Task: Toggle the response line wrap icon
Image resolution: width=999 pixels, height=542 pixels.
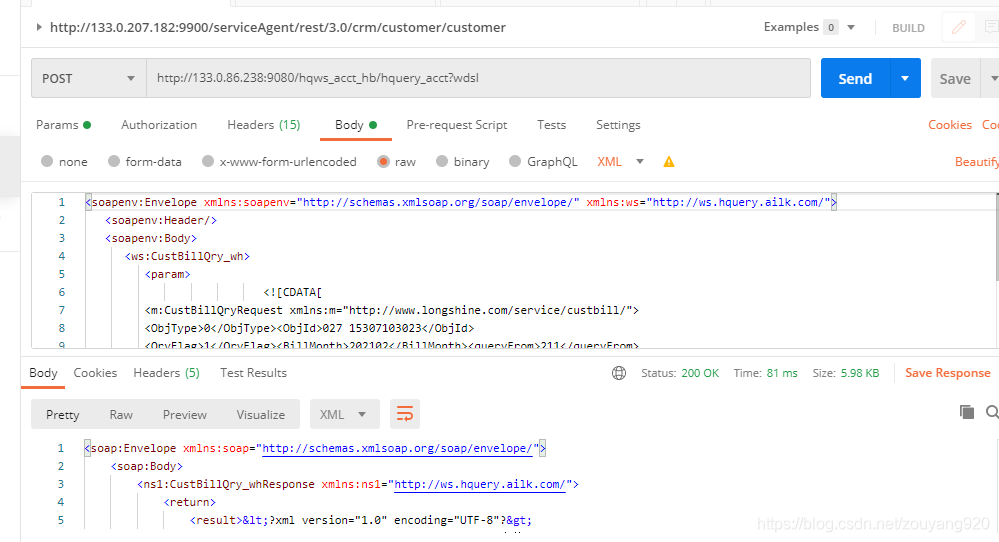Action: tap(405, 415)
